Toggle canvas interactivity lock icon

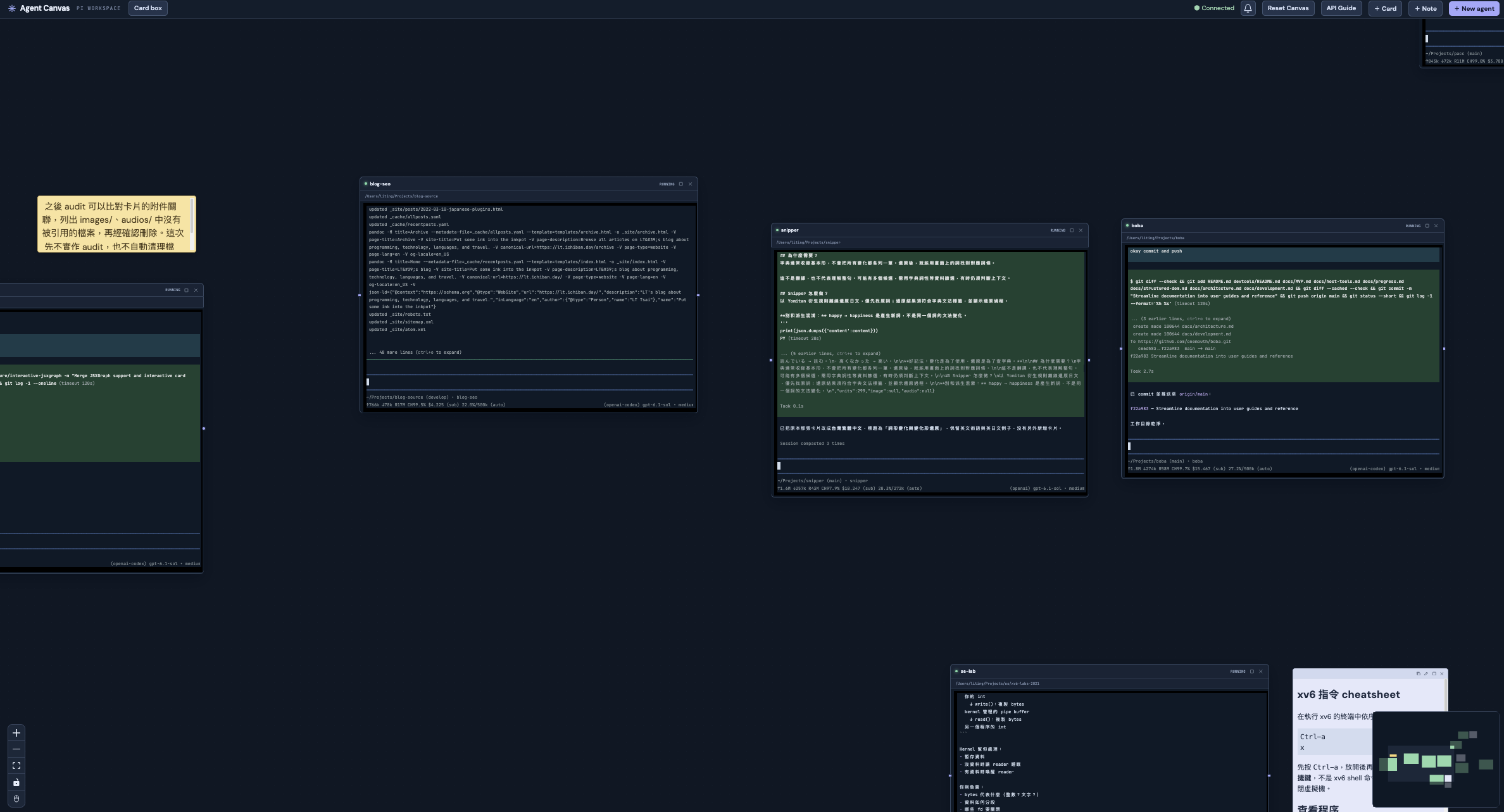click(x=16, y=782)
